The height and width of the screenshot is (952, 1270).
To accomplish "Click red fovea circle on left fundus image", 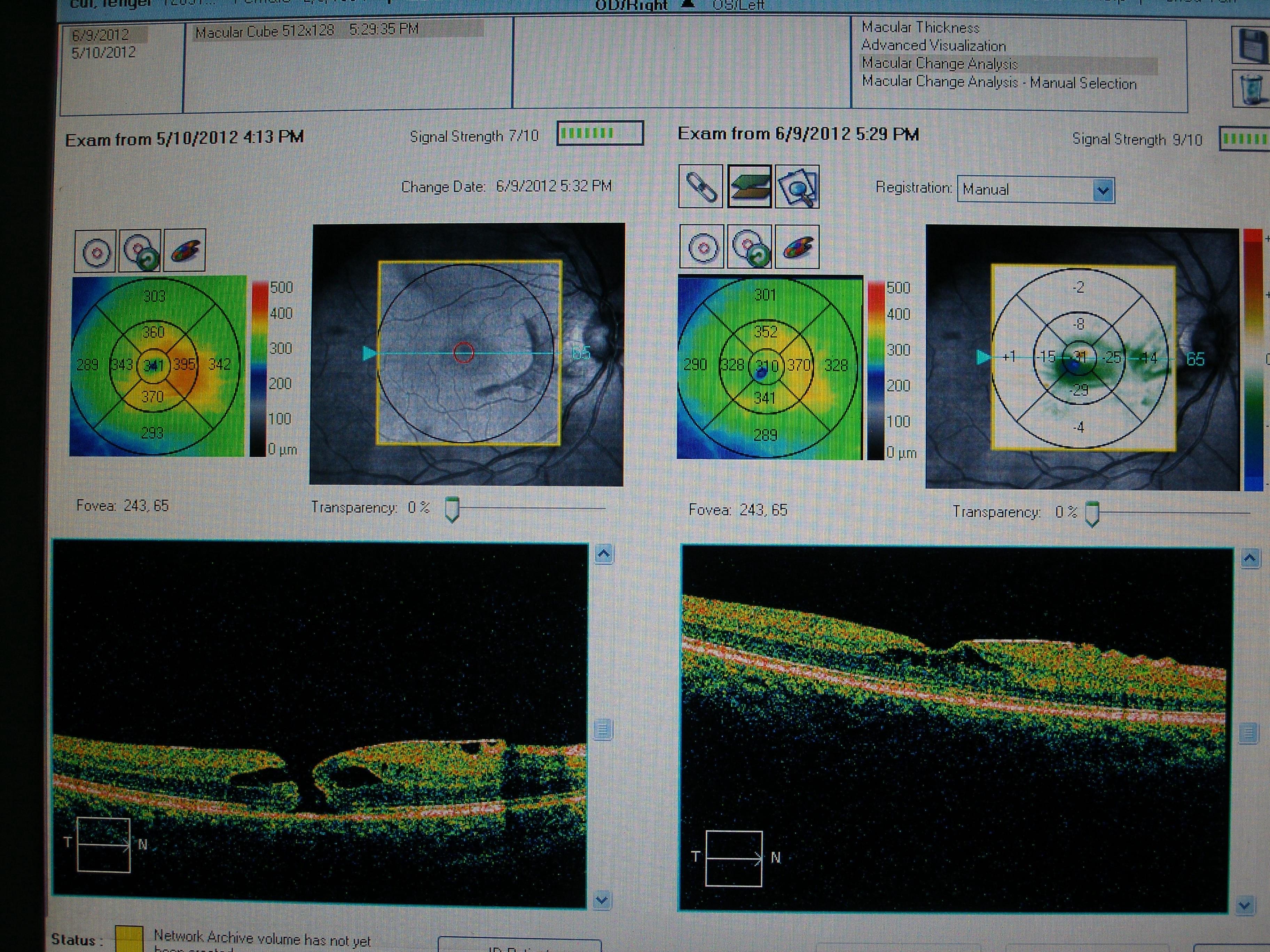I will click(464, 352).
